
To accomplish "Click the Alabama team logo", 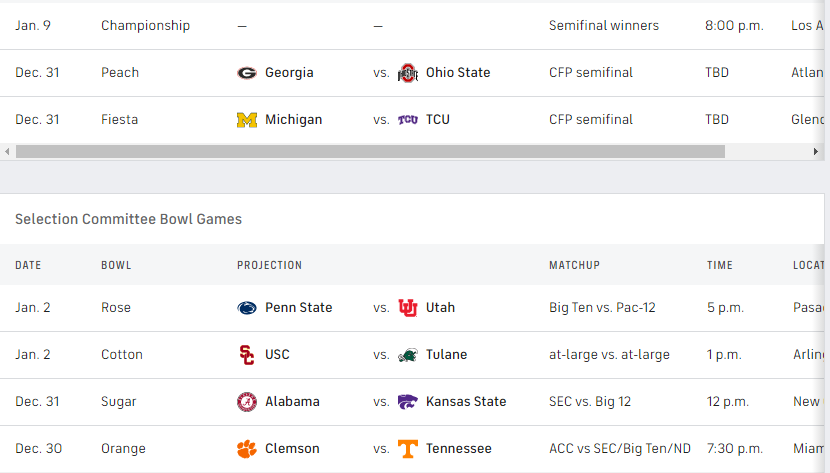I will [247, 402].
